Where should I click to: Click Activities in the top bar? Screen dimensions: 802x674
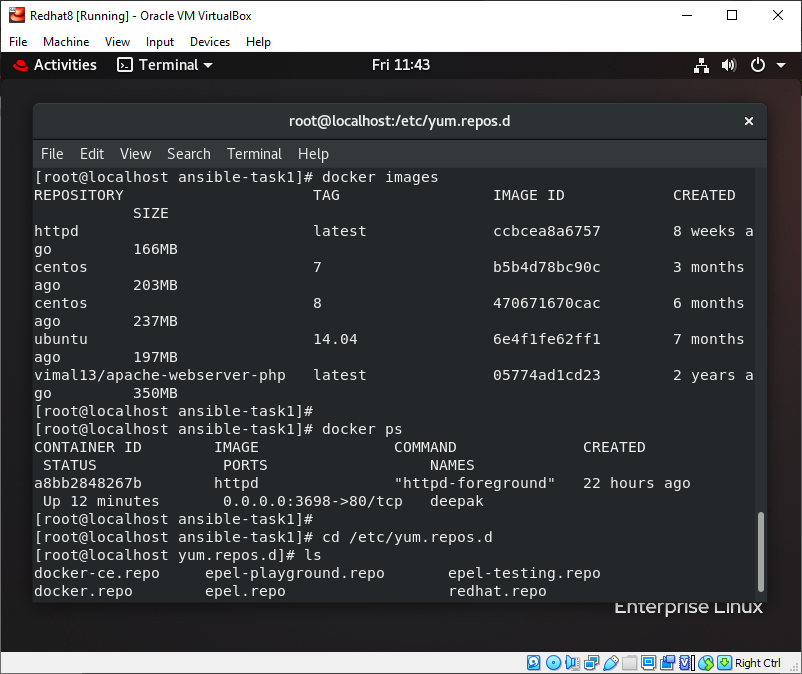point(63,65)
